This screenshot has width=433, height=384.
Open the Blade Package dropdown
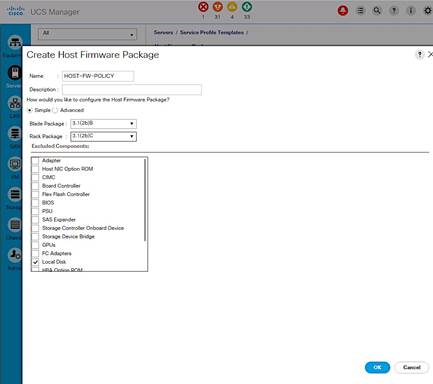[103, 124]
